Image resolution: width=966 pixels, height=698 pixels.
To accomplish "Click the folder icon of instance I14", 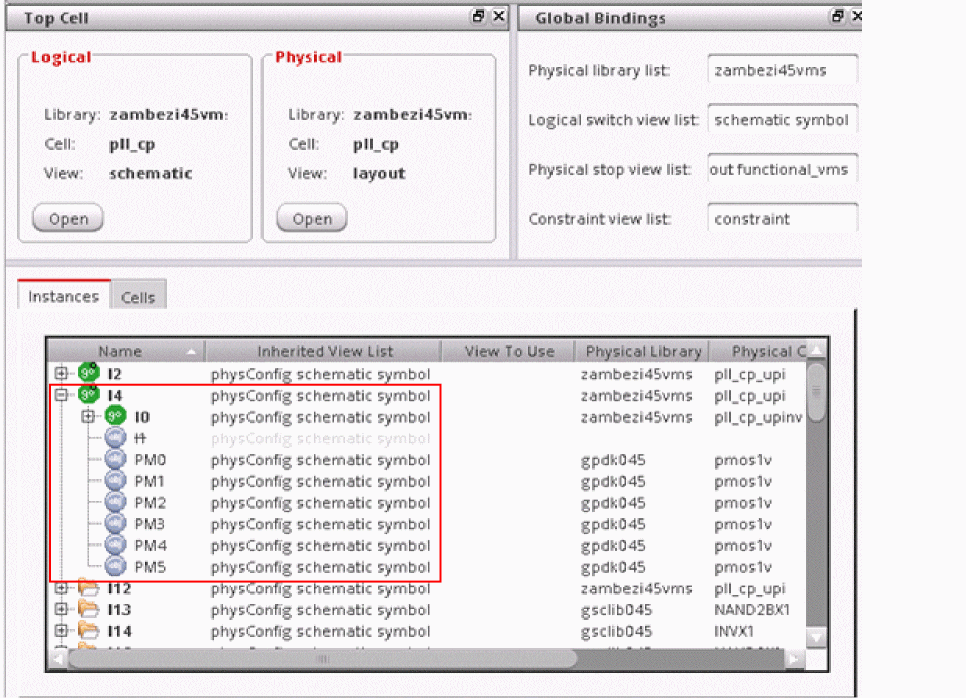I will (89, 631).
